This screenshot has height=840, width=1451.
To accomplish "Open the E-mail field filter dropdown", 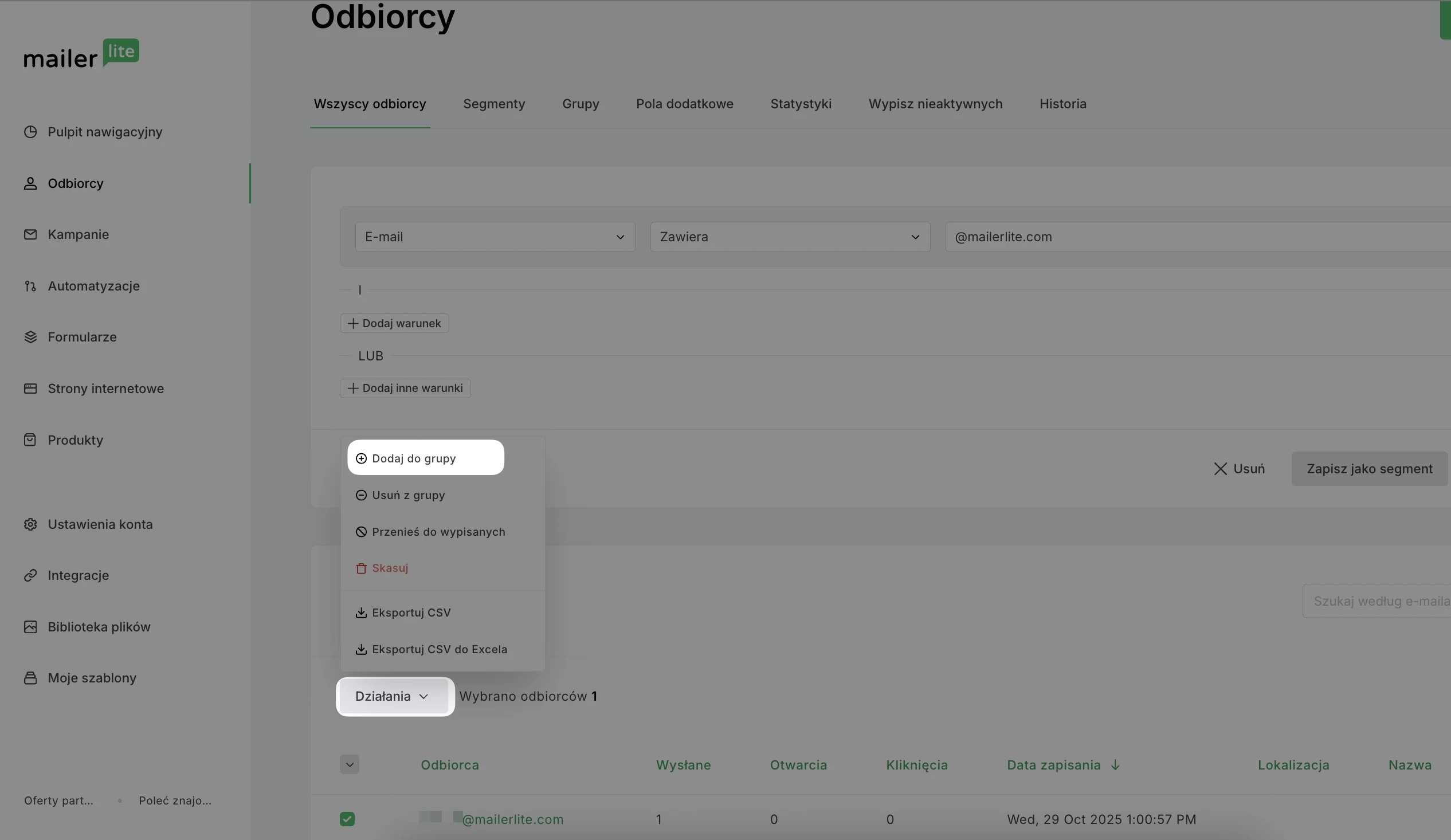I will [495, 237].
